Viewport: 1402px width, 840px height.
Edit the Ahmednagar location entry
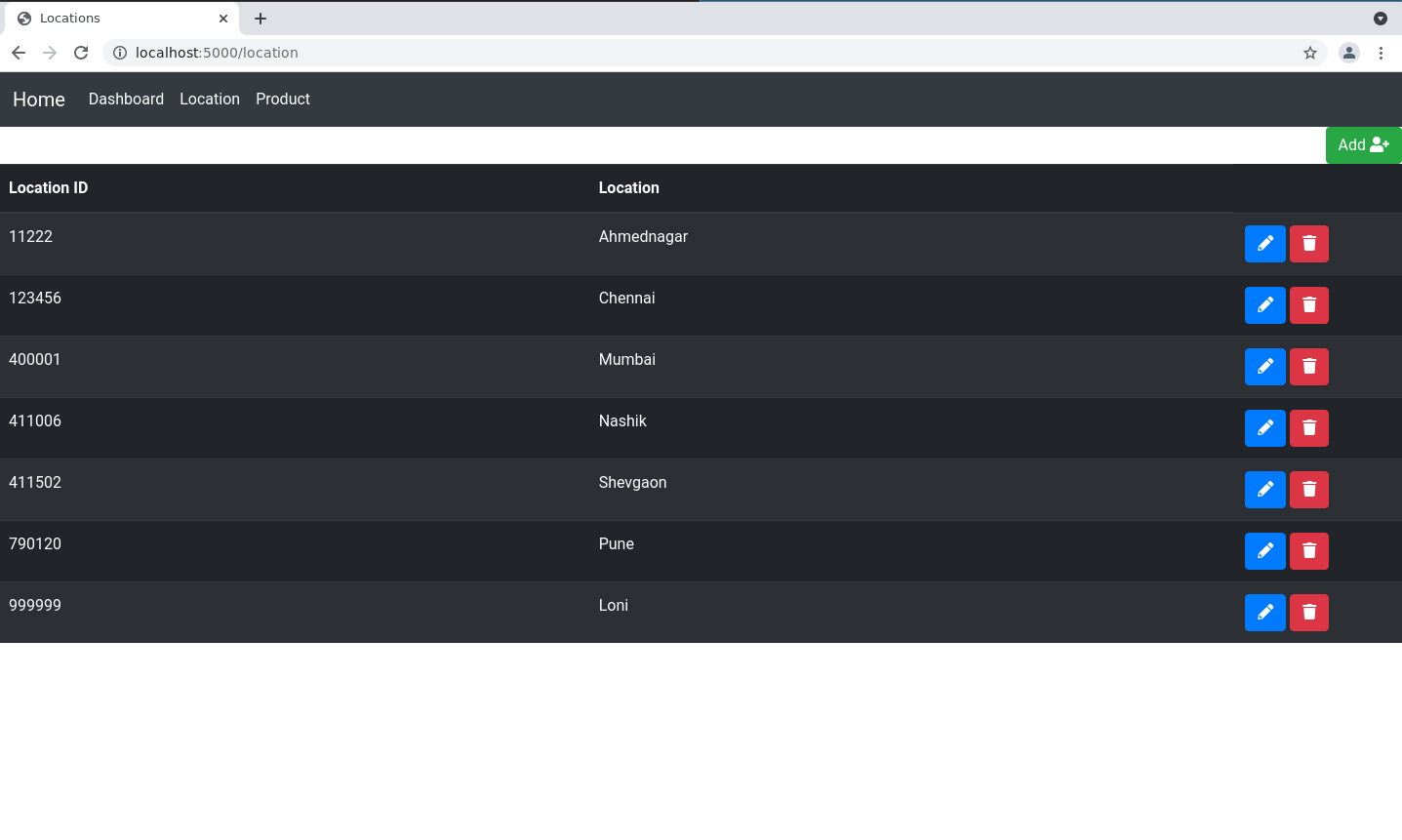pyautogui.click(x=1264, y=243)
